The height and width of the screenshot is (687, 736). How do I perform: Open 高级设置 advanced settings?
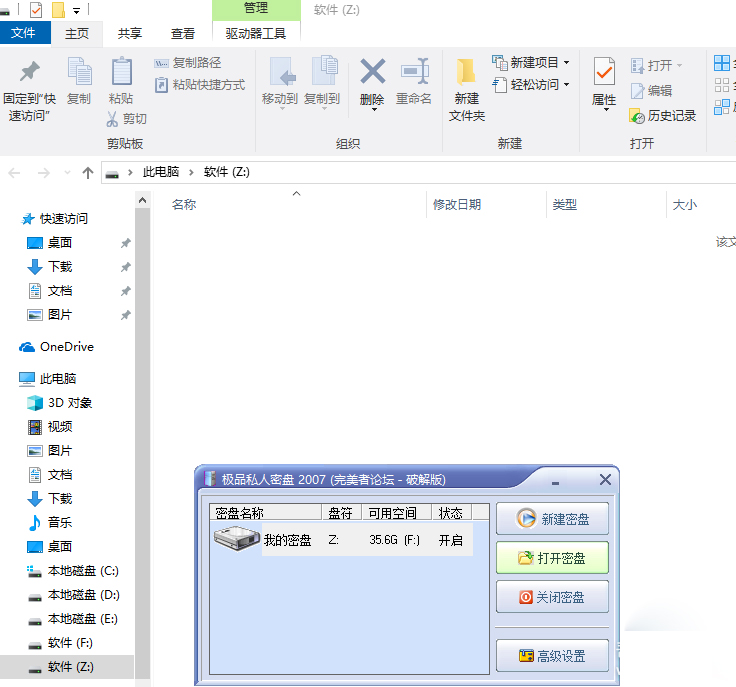(x=552, y=656)
